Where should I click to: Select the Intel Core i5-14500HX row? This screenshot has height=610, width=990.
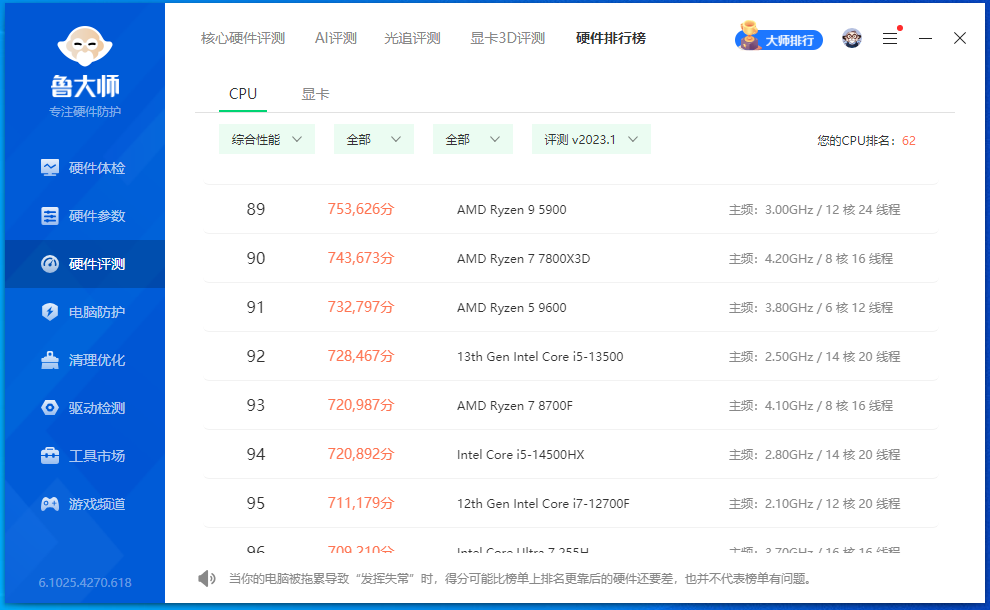(571, 455)
